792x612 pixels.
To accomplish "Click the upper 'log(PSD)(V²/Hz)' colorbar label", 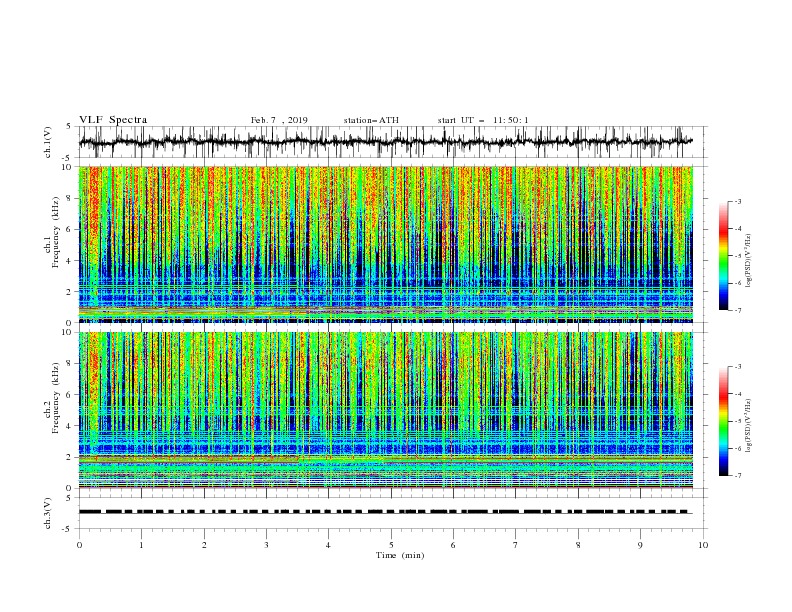I will pyautogui.click(x=748, y=261).
